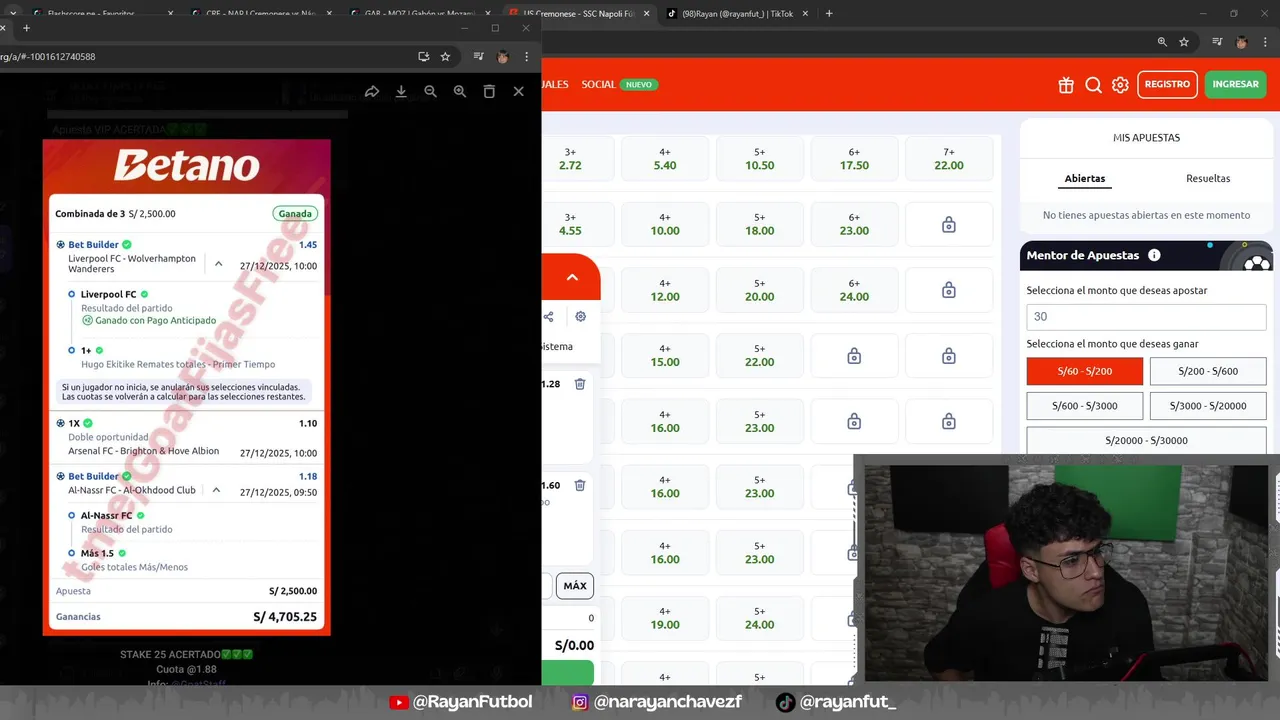Choose the S/600 - S/3000 win range
This screenshot has height=720, width=1280.
[1085, 406]
